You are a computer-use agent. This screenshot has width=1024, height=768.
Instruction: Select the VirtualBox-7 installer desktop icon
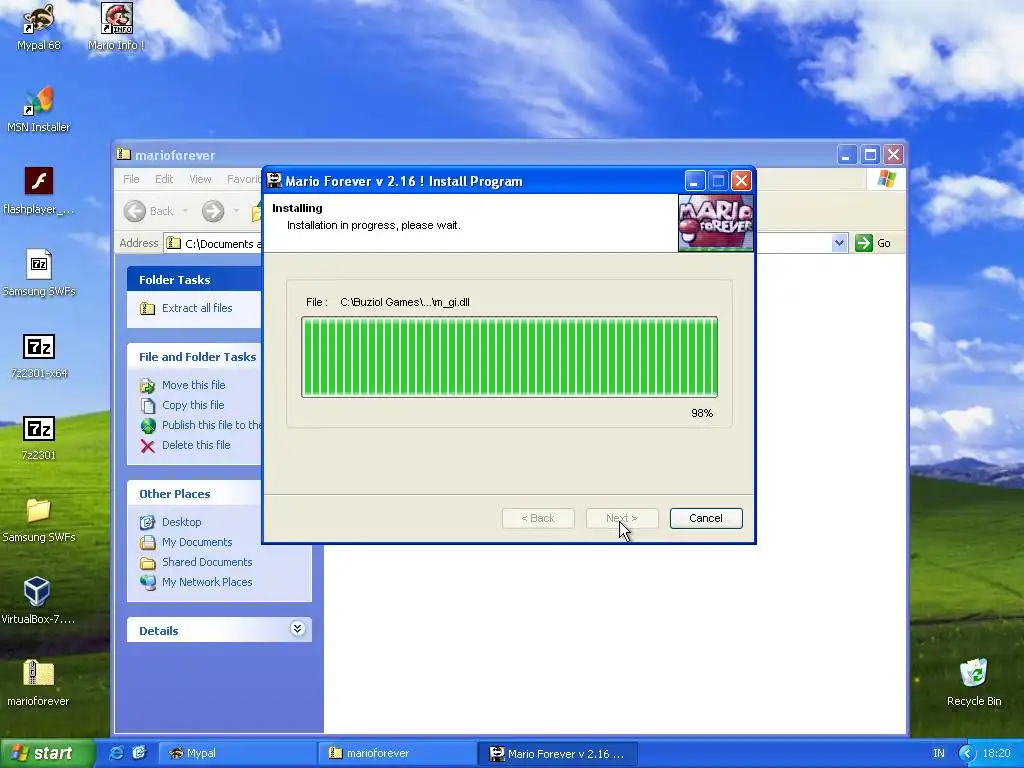click(x=39, y=601)
